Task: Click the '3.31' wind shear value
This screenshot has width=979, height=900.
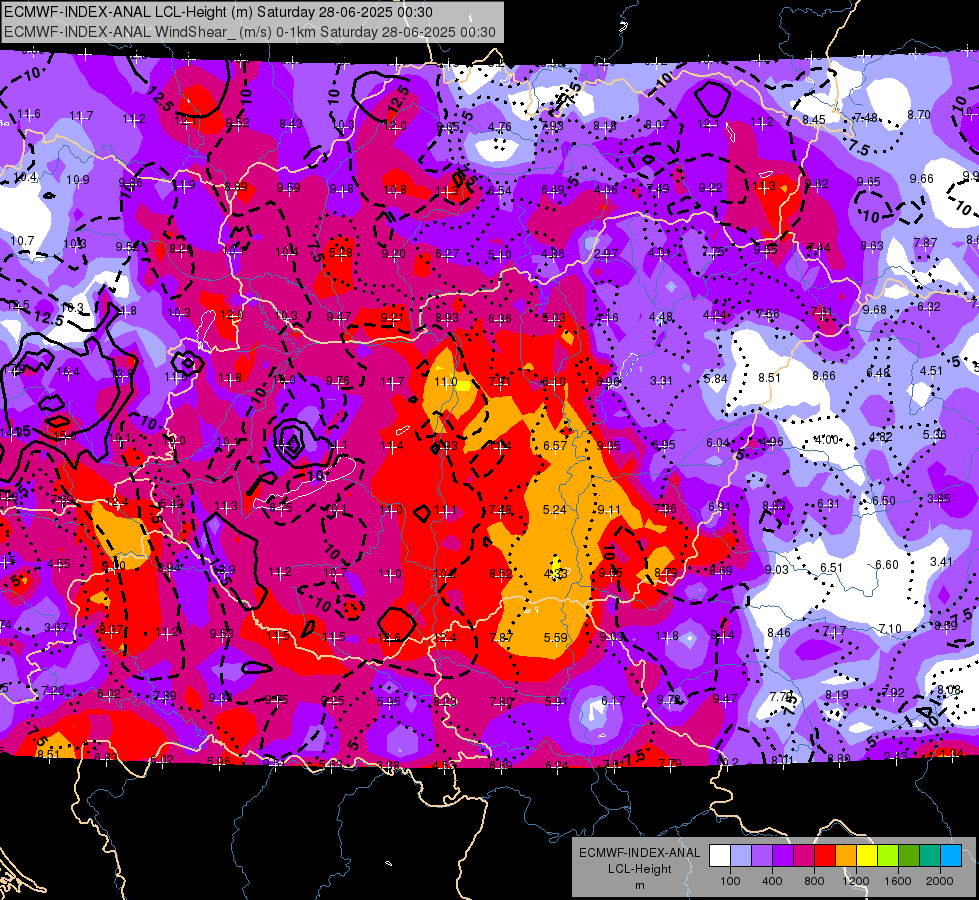Action: pyautogui.click(x=661, y=380)
